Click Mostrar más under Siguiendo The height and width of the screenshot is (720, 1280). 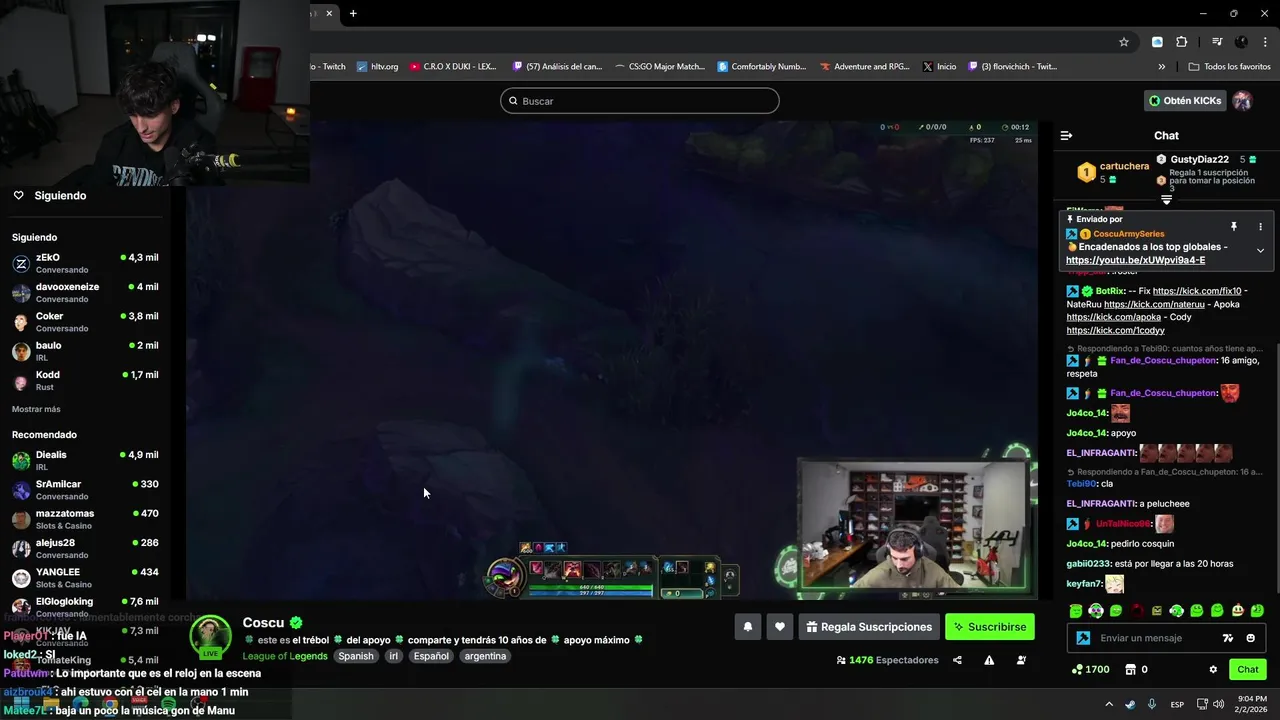tap(36, 409)
